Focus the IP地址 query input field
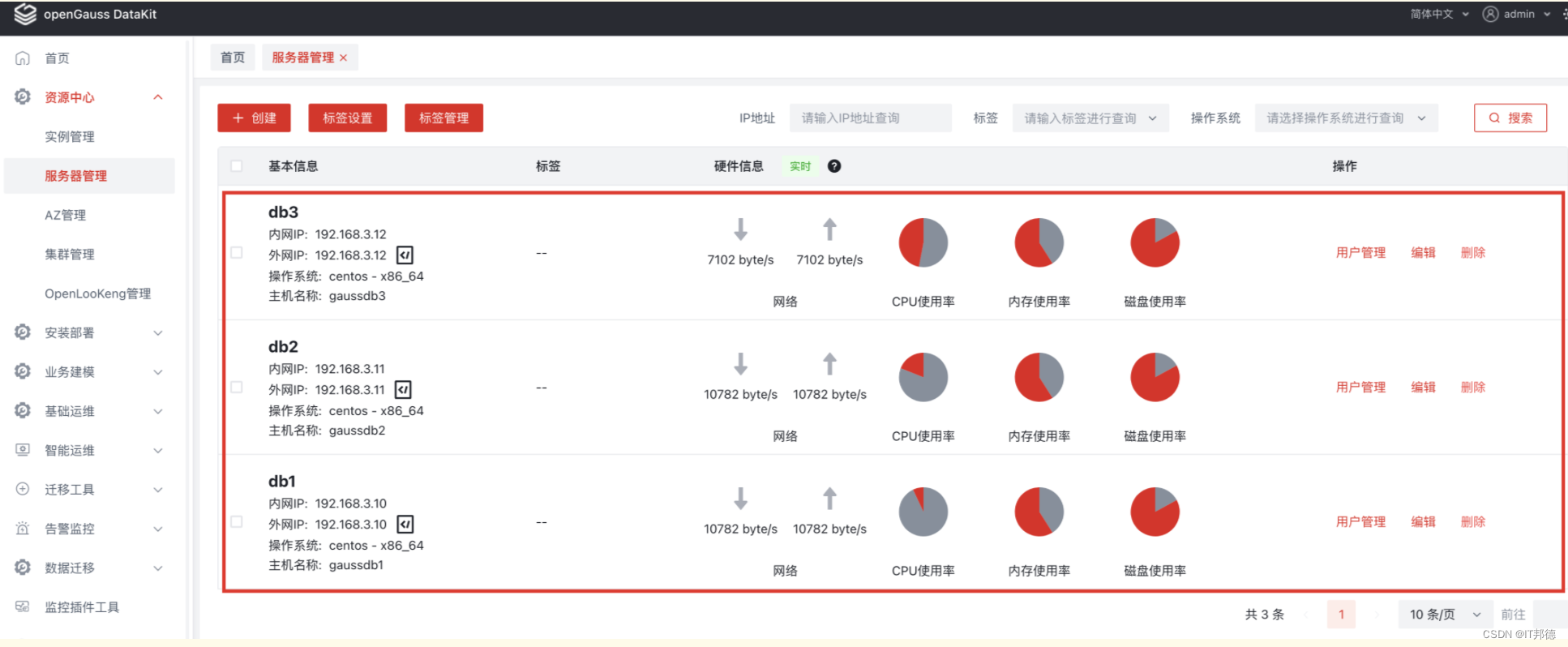The image size is (1568, 647). [871, 118]
